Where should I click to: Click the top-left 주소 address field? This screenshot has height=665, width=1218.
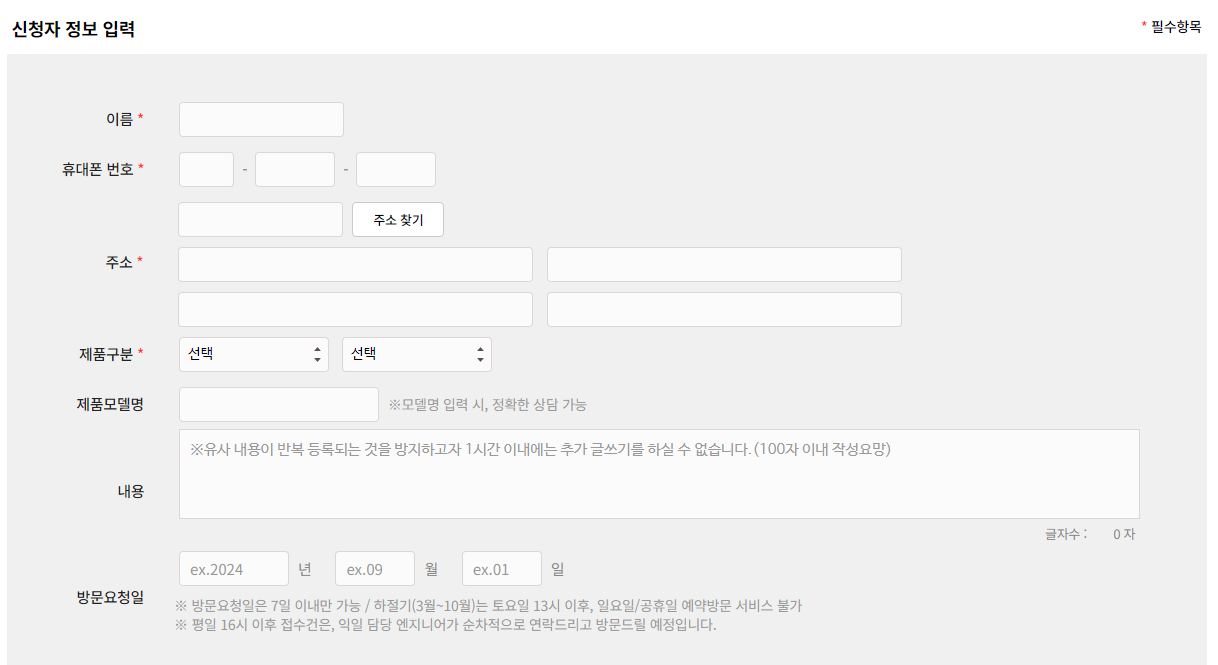(355, 264)
